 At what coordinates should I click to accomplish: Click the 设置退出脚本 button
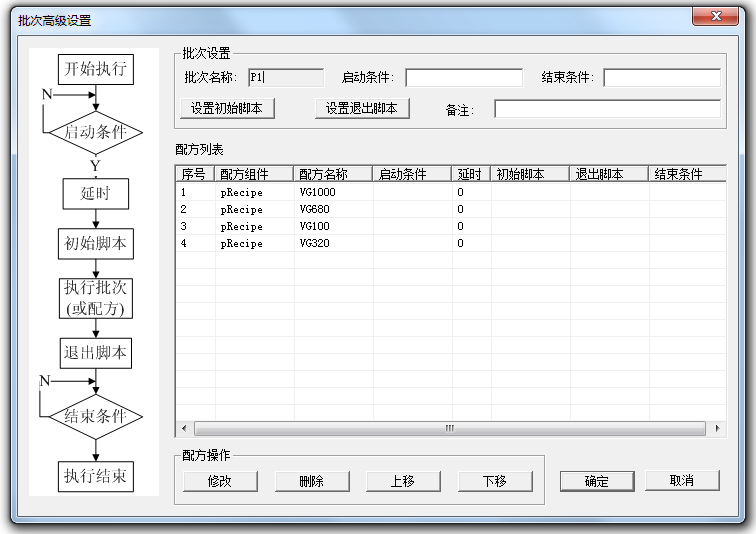point(362,108)
